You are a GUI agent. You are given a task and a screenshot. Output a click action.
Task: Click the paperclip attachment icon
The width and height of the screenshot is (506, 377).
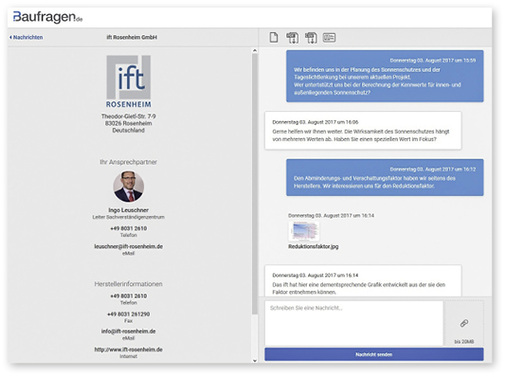coord(464,323)
